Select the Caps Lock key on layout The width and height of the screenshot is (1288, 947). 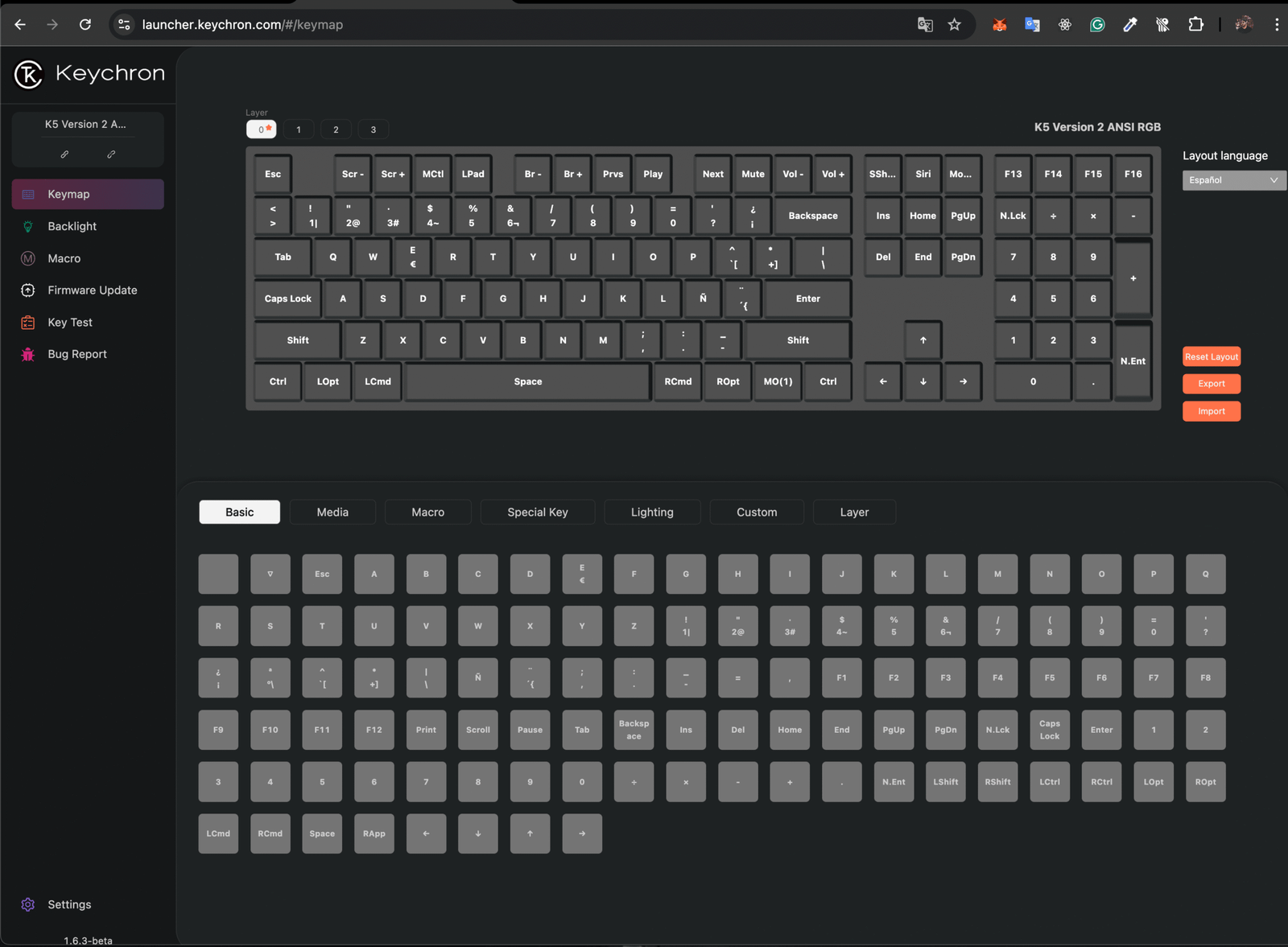(288, 299)
